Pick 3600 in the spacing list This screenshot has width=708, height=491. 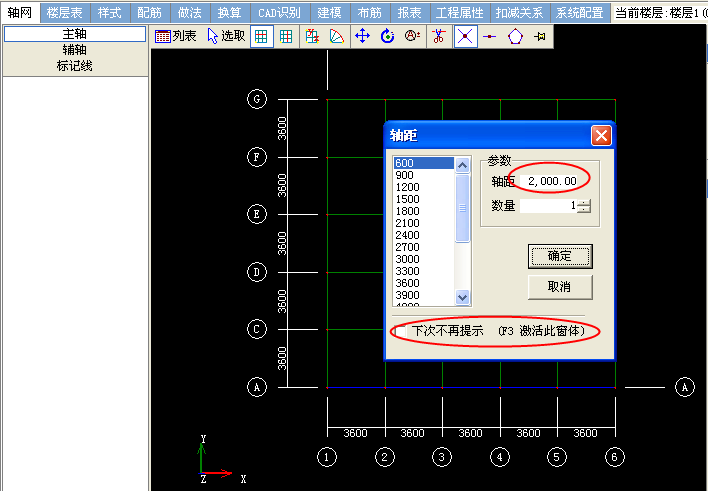(424, 283)
